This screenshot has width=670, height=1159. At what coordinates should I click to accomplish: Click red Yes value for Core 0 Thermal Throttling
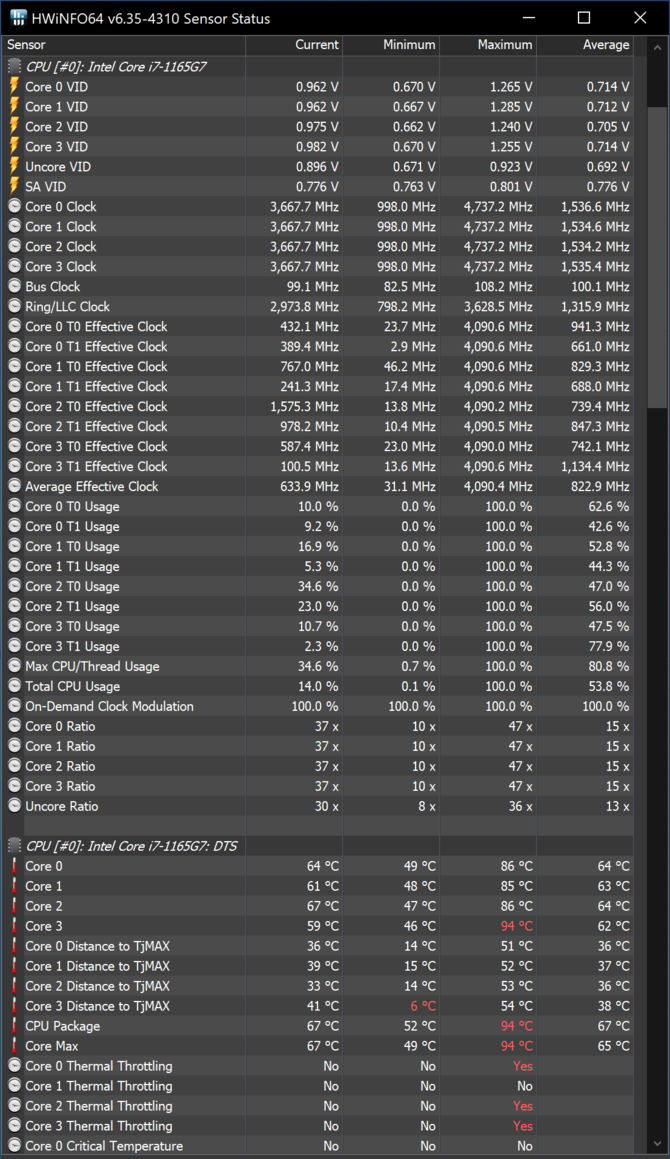click(523, 1065)
